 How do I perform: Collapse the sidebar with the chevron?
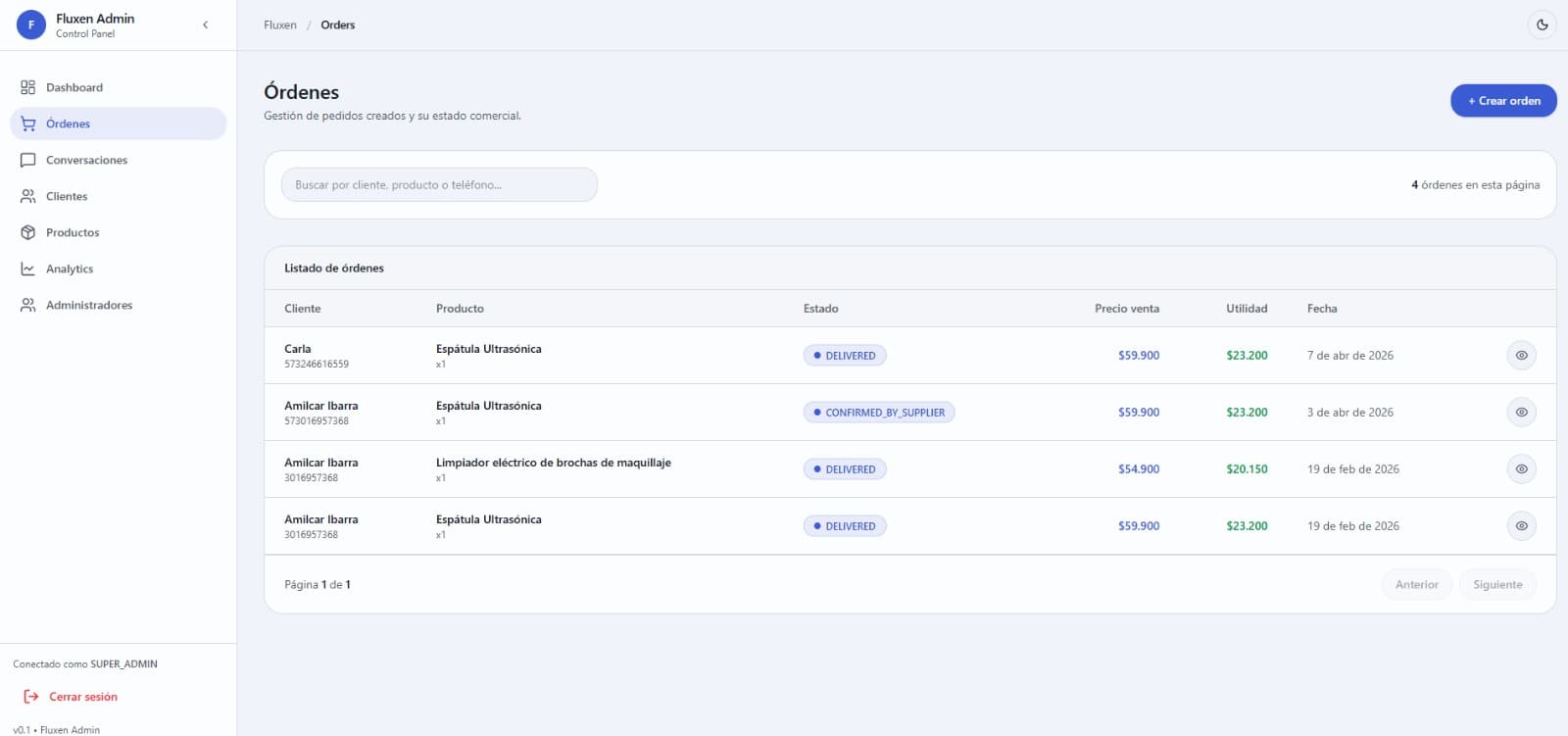205,25
